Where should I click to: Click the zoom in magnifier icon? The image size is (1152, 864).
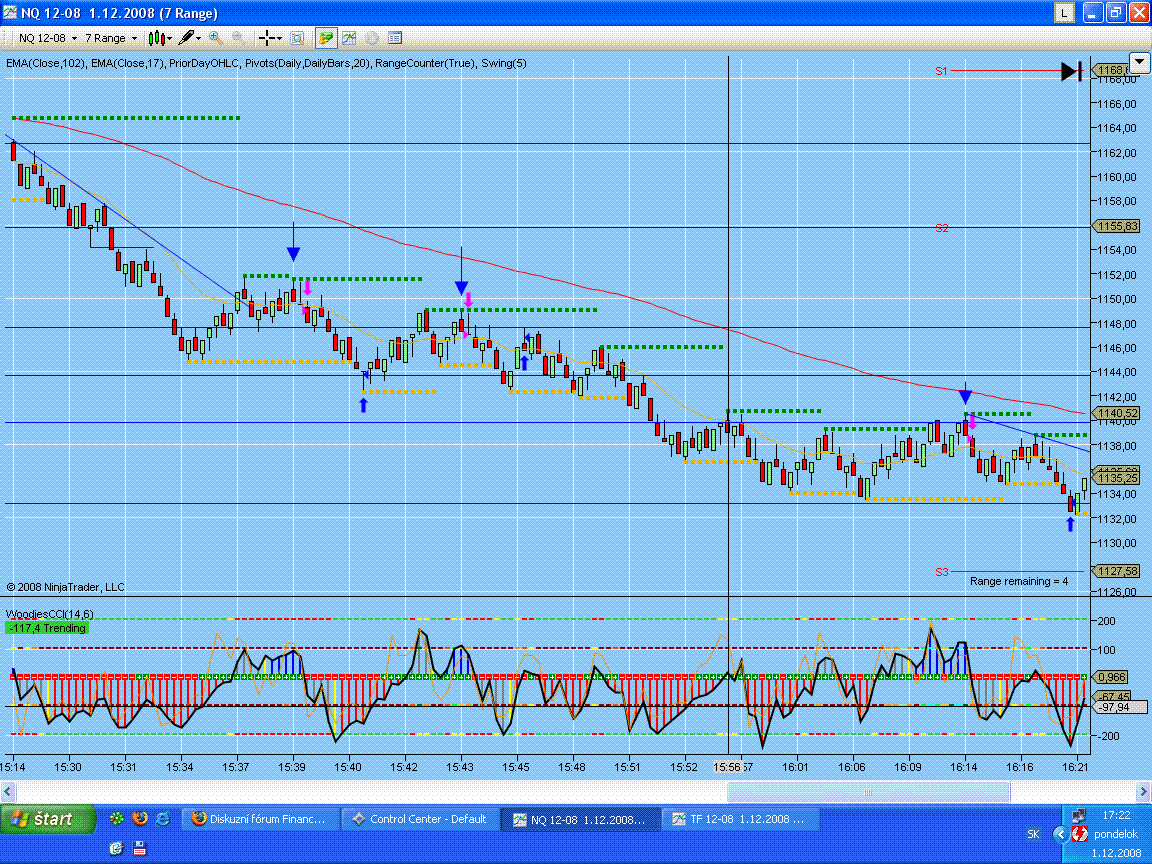pos(215,38)
